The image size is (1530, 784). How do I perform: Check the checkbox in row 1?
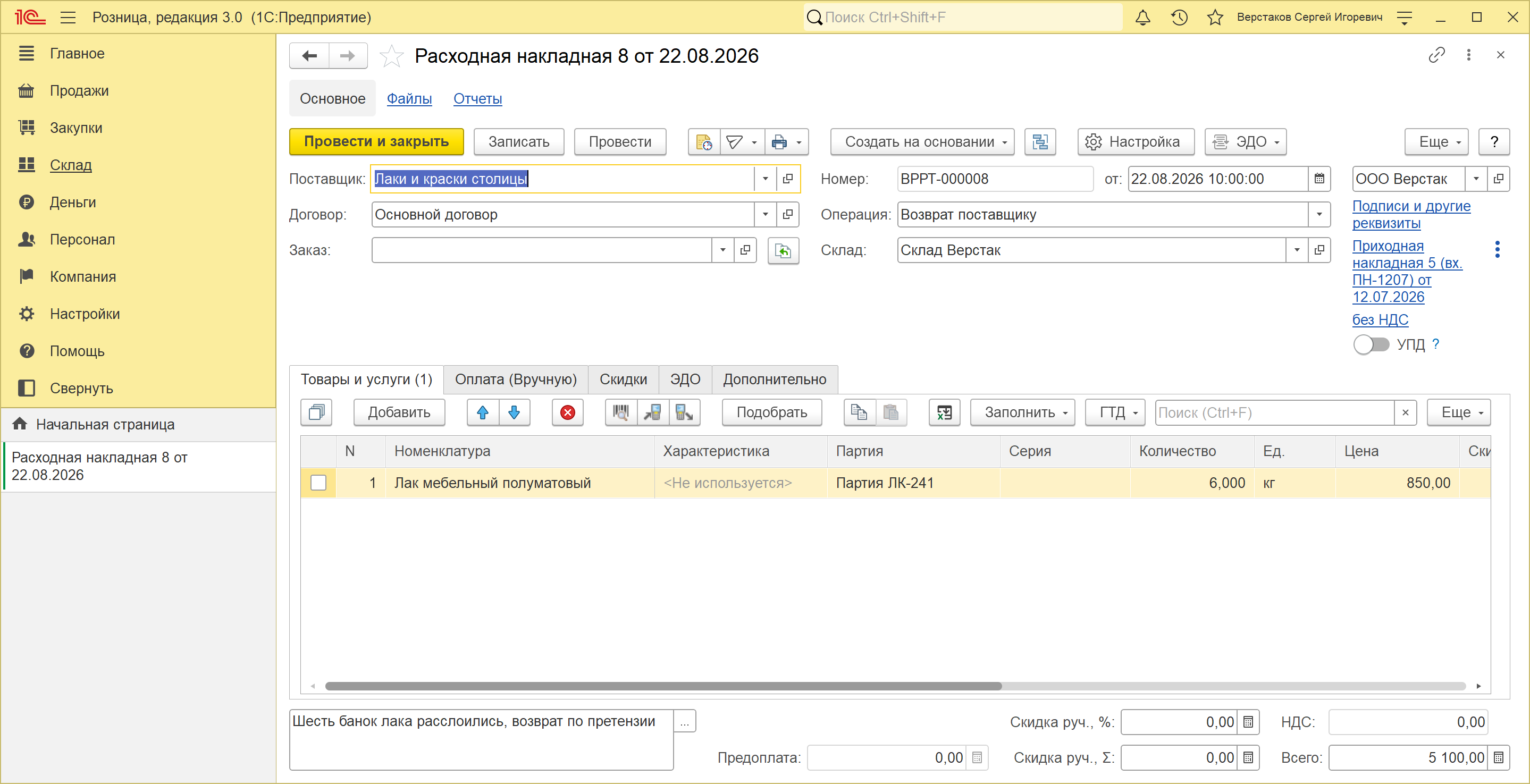pyautogui.click(x=318, y=484)
